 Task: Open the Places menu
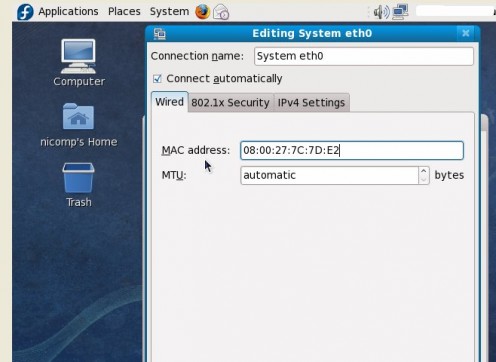coord(124,11)
